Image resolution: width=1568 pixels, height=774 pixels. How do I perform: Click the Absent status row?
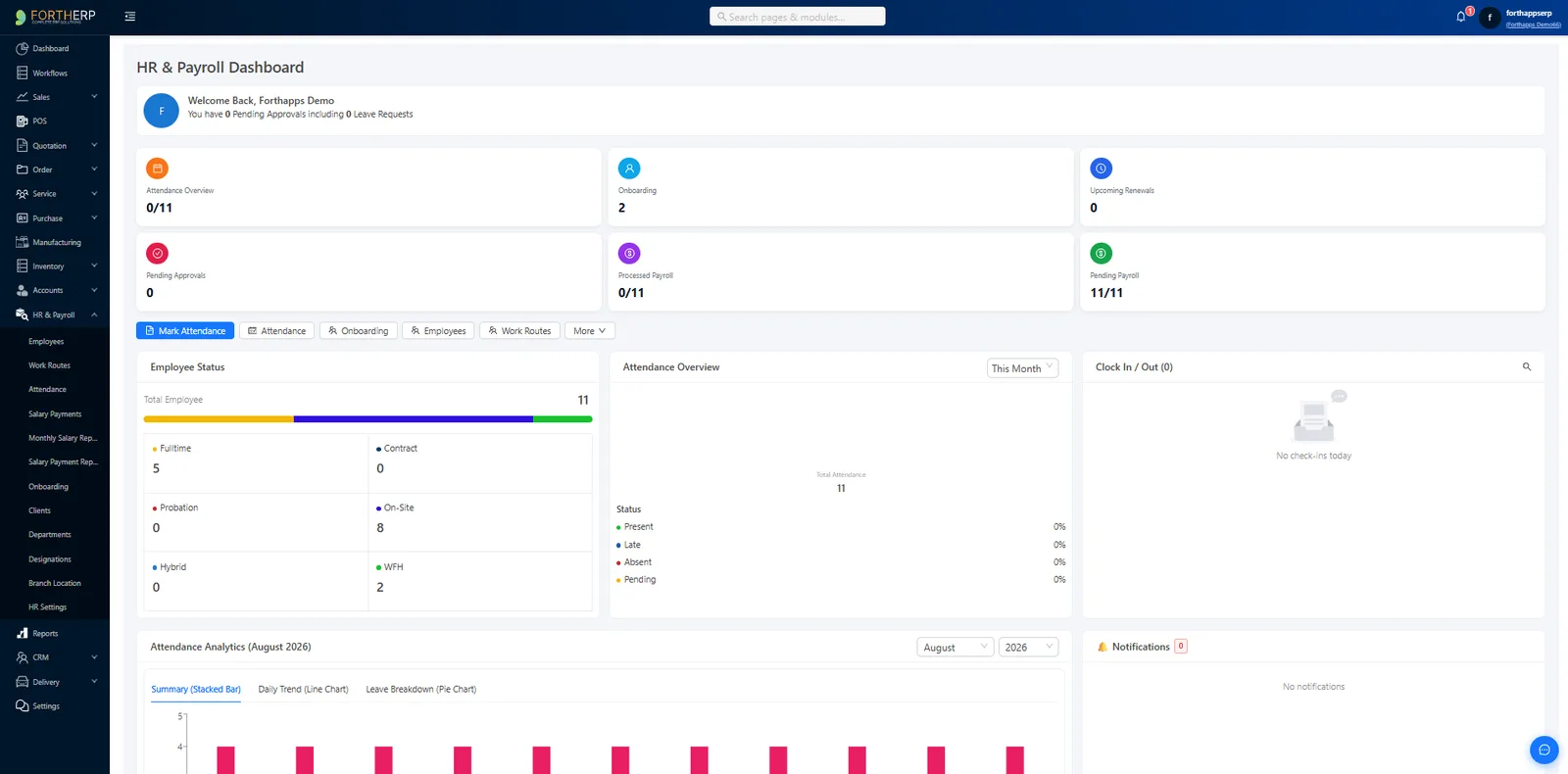[841, 562]
